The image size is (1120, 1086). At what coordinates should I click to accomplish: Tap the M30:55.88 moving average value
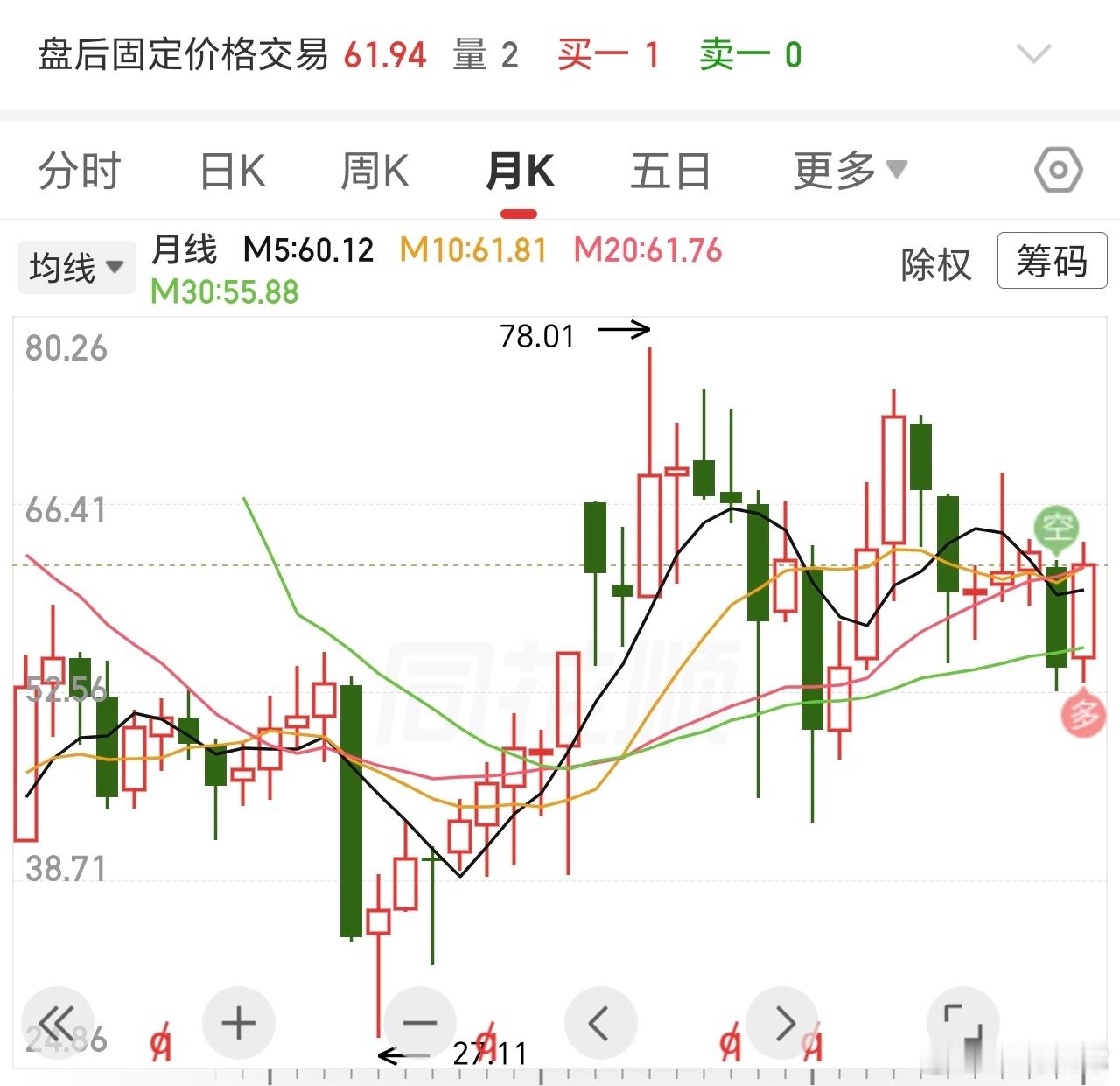point(225,291)
